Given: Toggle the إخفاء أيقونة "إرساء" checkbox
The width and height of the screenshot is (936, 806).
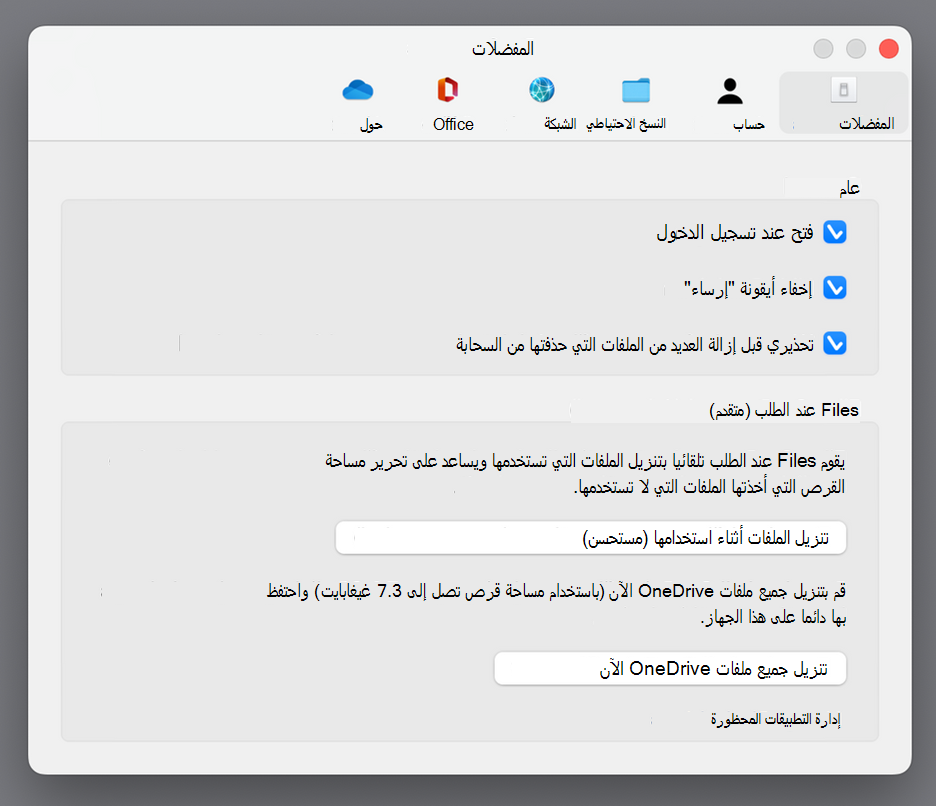Looking at the screenshot, I should (x=835, y=288).
